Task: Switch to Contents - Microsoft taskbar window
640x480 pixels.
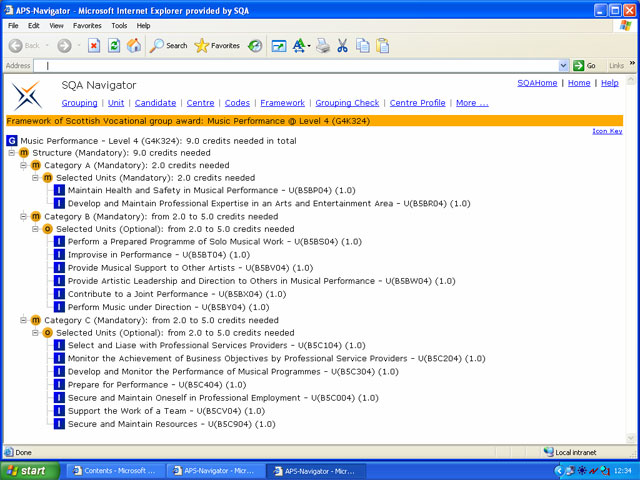Action: tap(114, 471)
